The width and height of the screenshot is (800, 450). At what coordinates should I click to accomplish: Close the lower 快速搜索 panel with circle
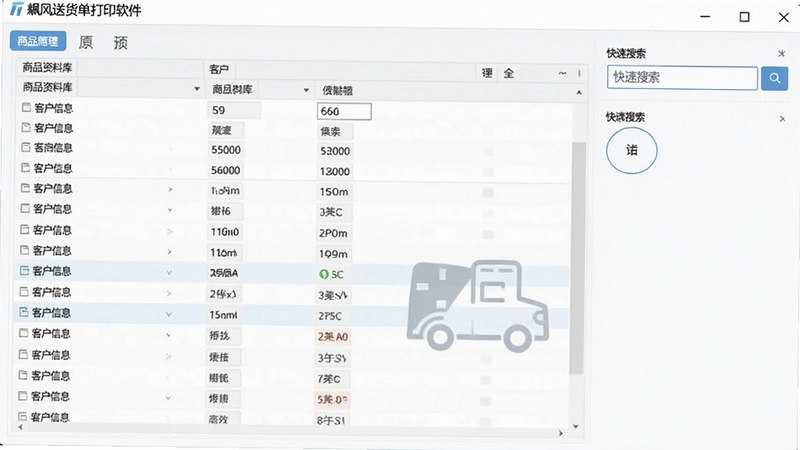782,119
